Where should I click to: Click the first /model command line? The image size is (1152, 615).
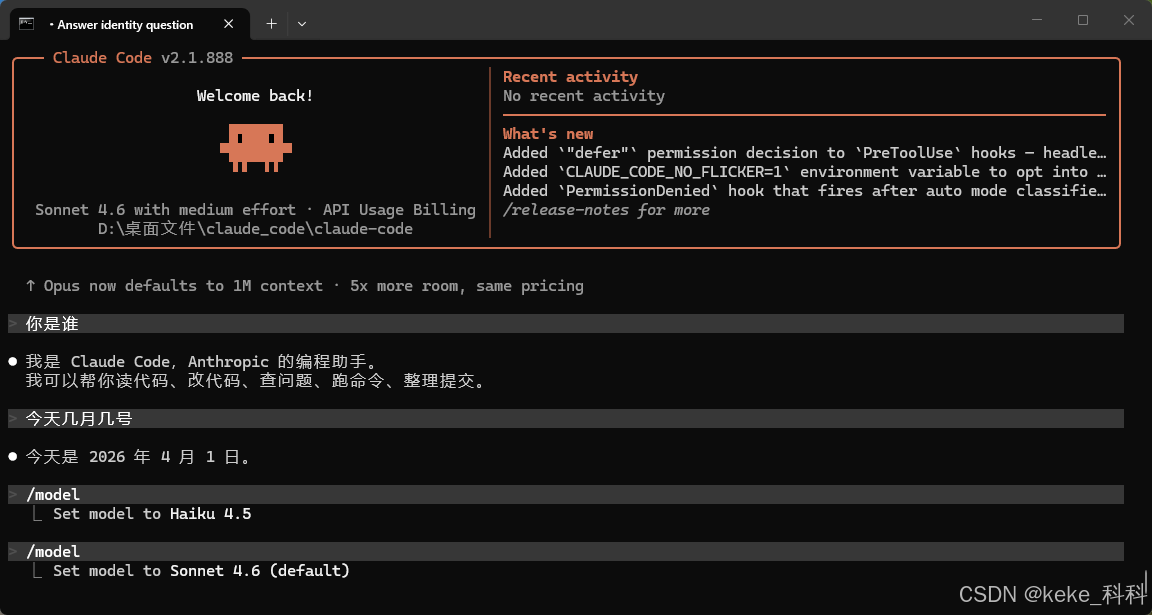(x=566, y=494)
